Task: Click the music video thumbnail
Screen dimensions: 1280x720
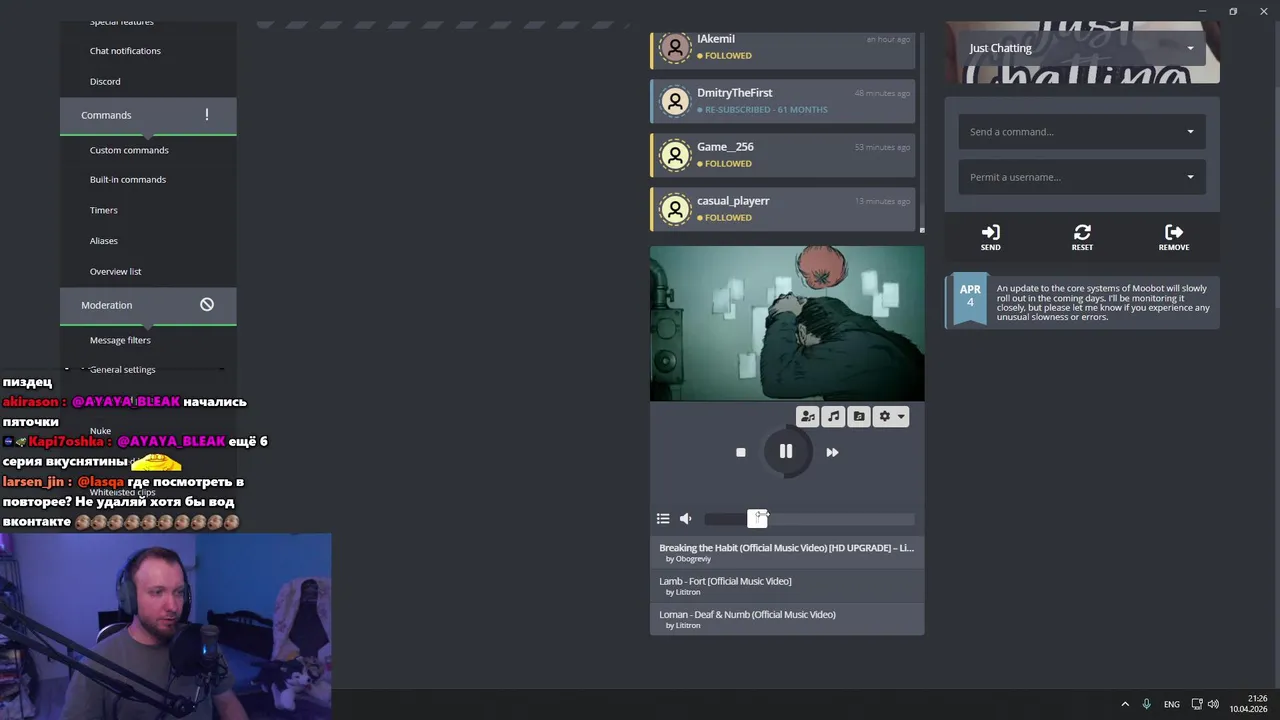Action: point(787,324)
